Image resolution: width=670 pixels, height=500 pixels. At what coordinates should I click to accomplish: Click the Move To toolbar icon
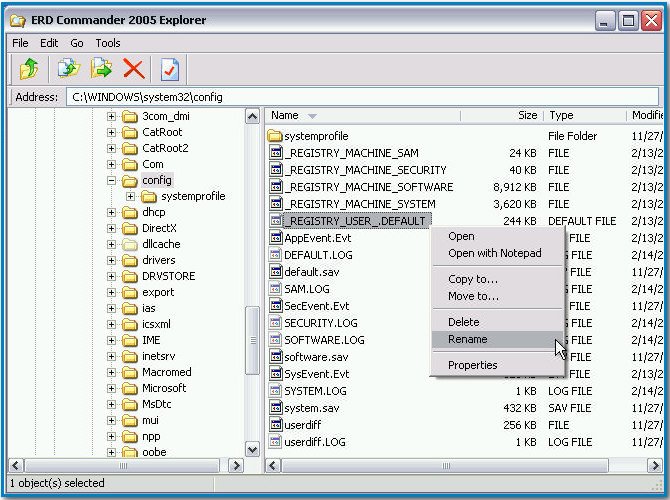click(100, 69)
